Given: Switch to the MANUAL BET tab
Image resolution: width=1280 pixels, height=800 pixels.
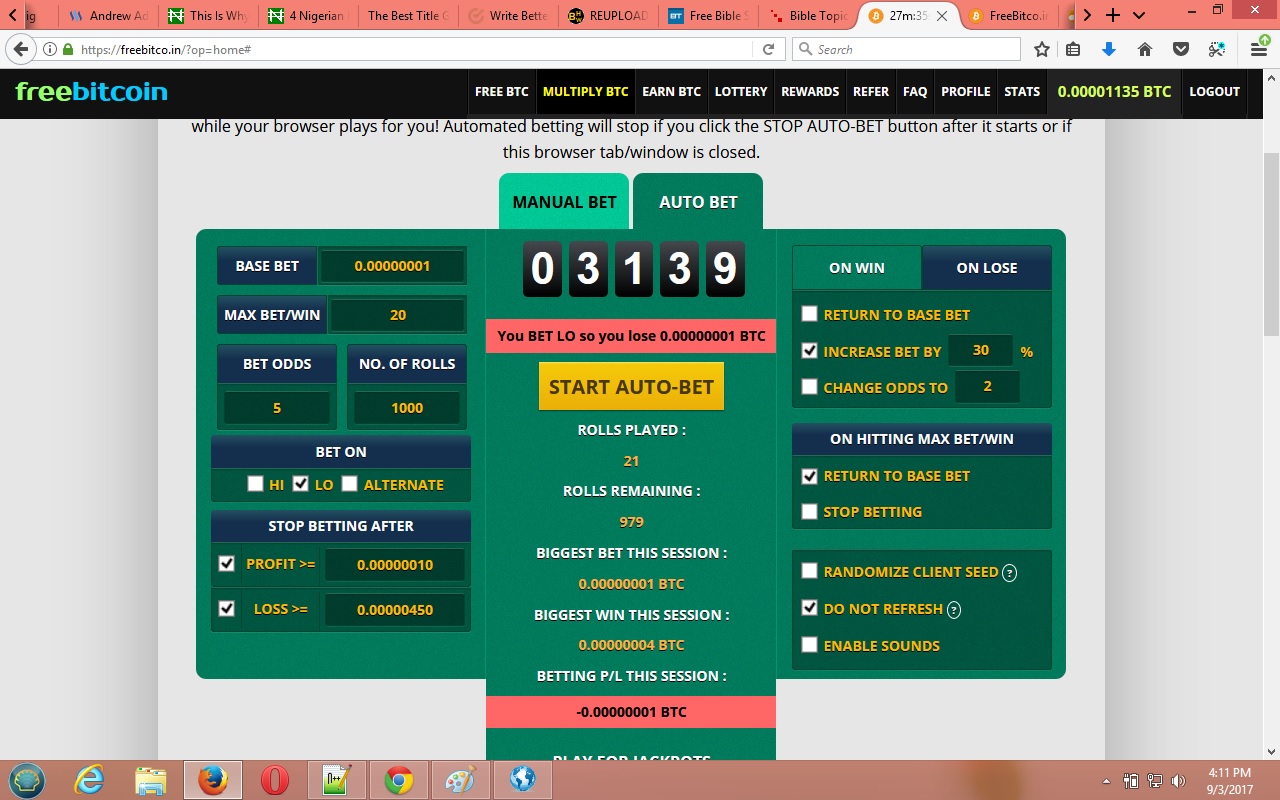Looking at the screenshot, I should [x=564, y=202].
